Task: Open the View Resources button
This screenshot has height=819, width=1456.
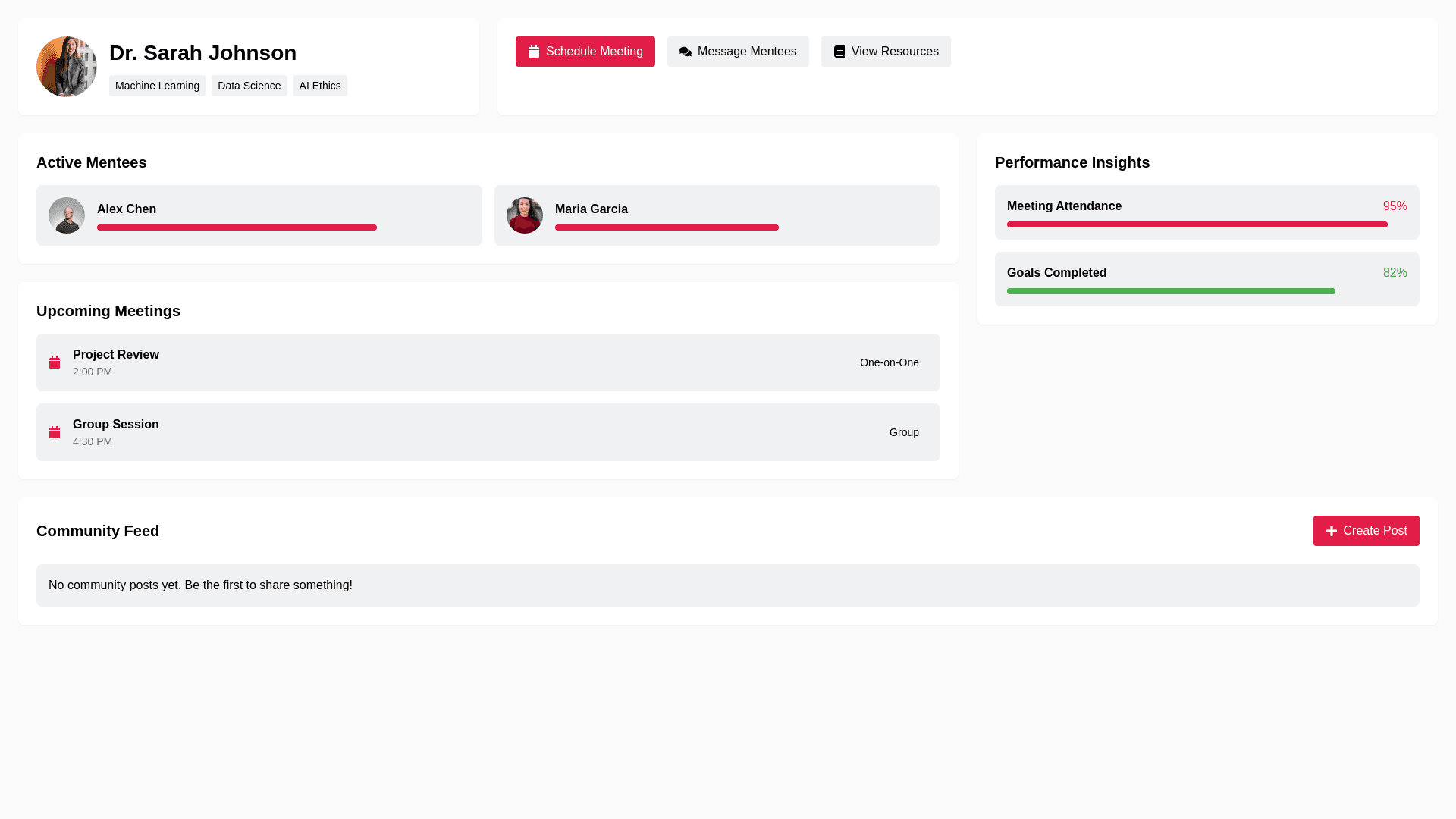Action: [886, 52]
